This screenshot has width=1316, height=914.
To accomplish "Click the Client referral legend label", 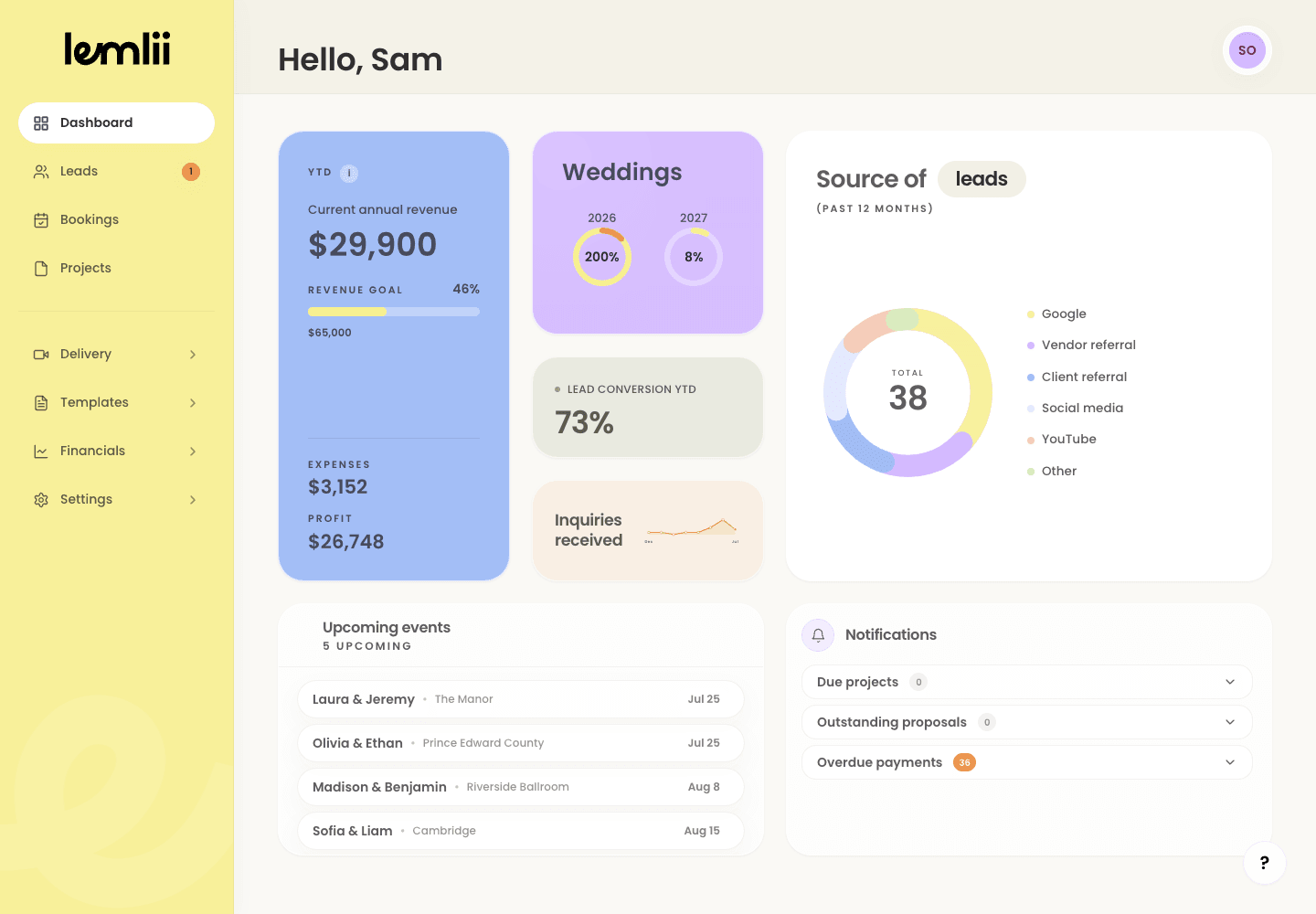I will click(x=1084, y=377).
